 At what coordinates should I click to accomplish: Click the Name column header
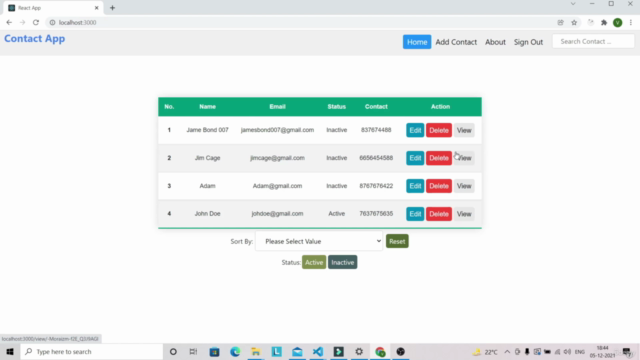coord(207,107)
